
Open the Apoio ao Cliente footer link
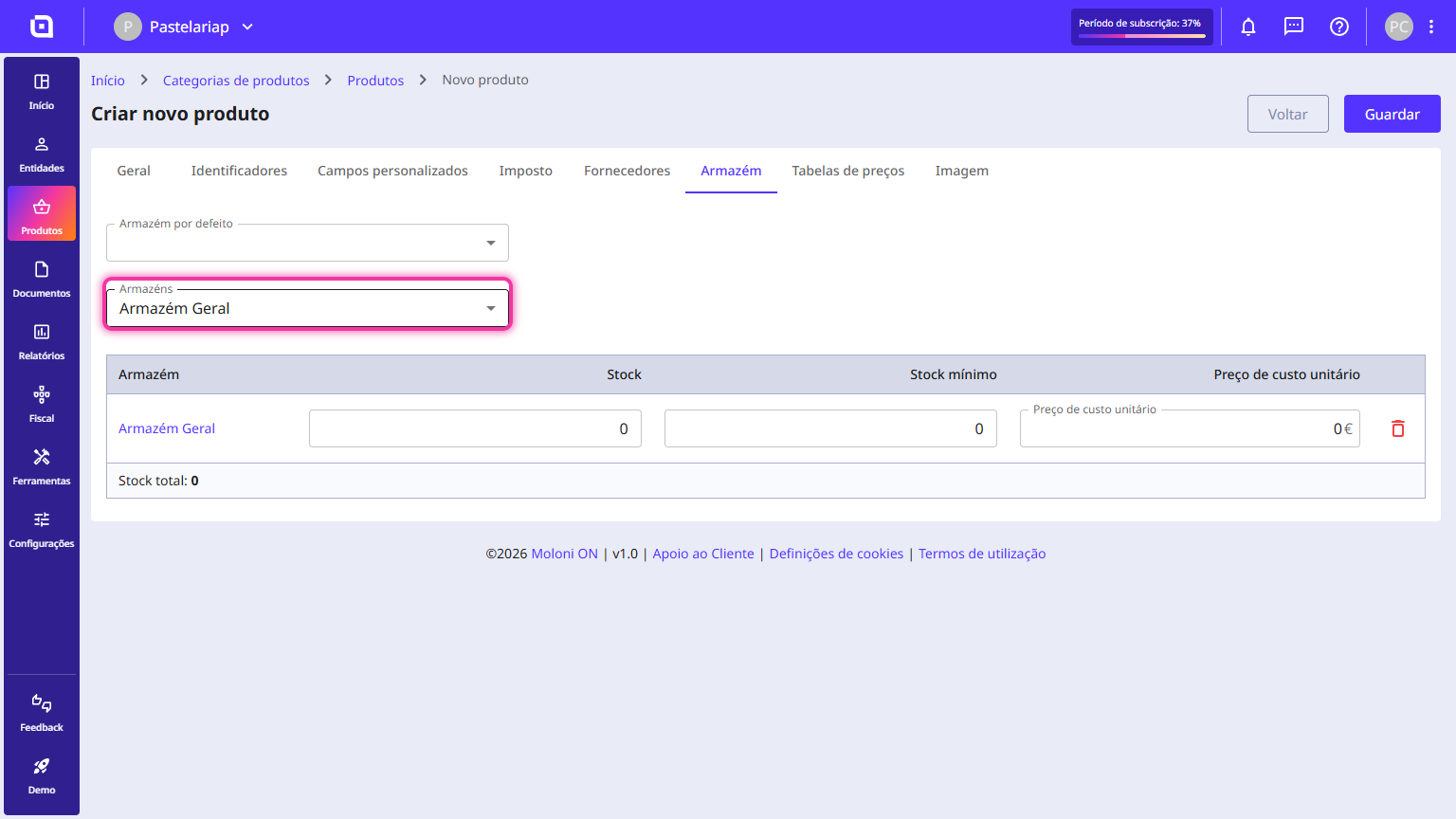703,554
